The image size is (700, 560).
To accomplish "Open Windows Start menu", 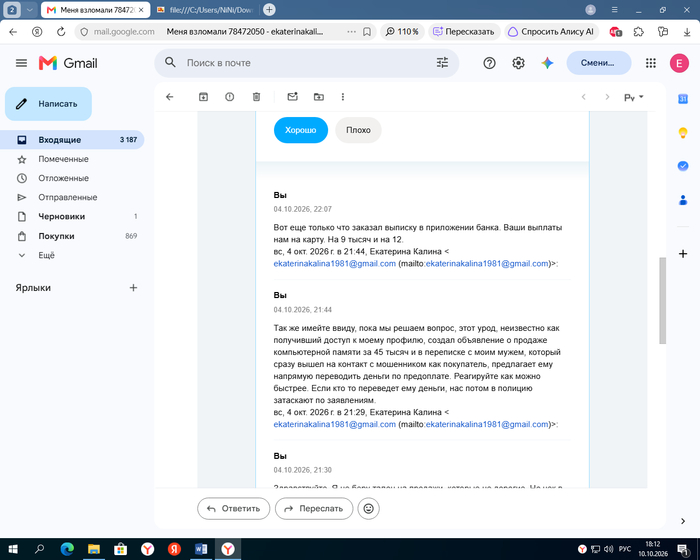I will 12,549.
